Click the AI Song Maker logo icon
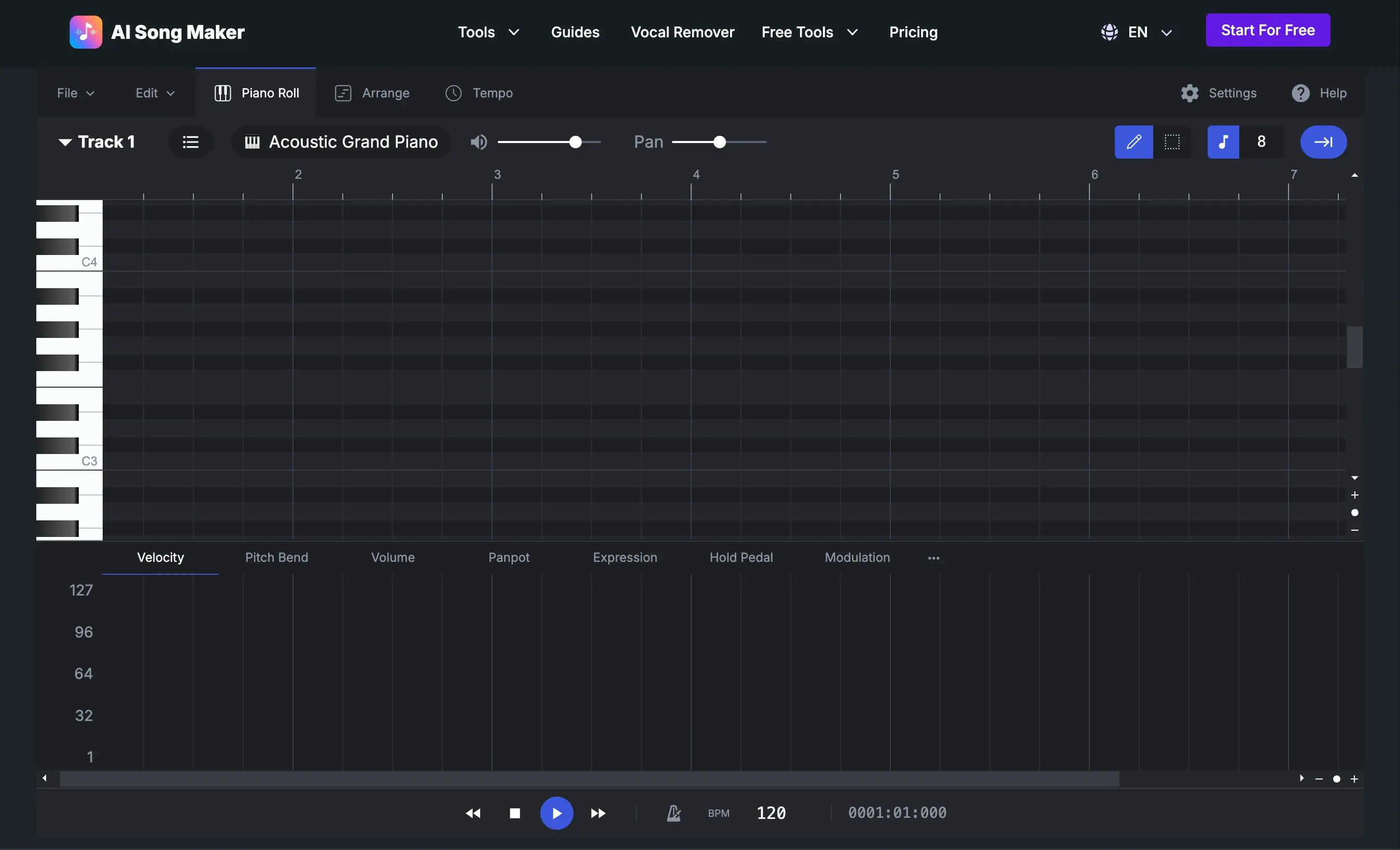This screenshot has height=850, width=1400. 86,32
